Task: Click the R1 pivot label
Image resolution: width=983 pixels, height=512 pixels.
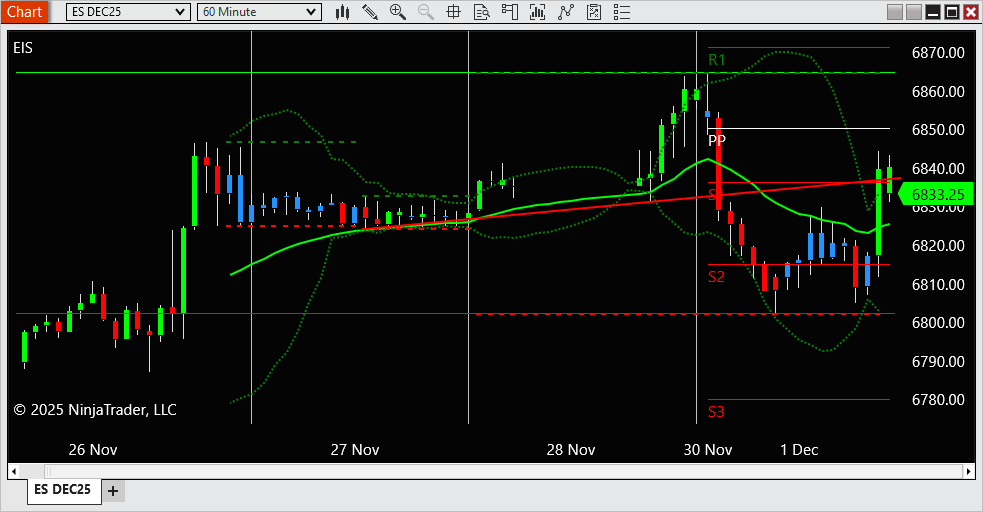Action: click(717, 60)
